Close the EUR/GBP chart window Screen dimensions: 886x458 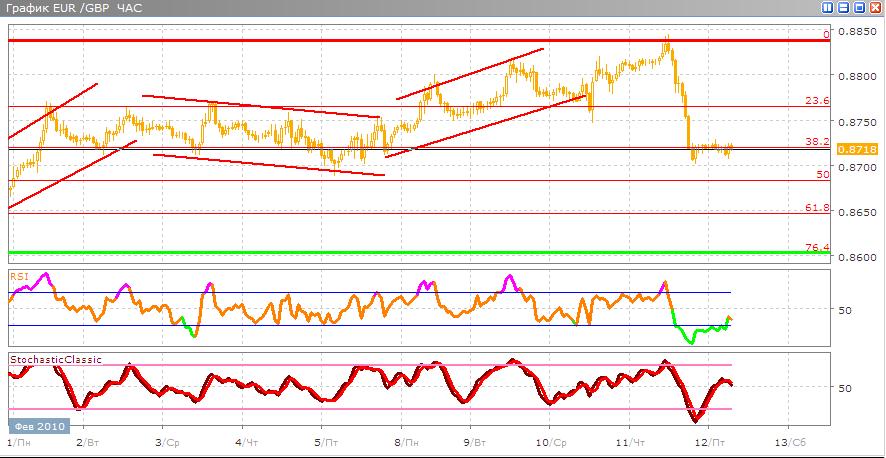click(874, 8)
